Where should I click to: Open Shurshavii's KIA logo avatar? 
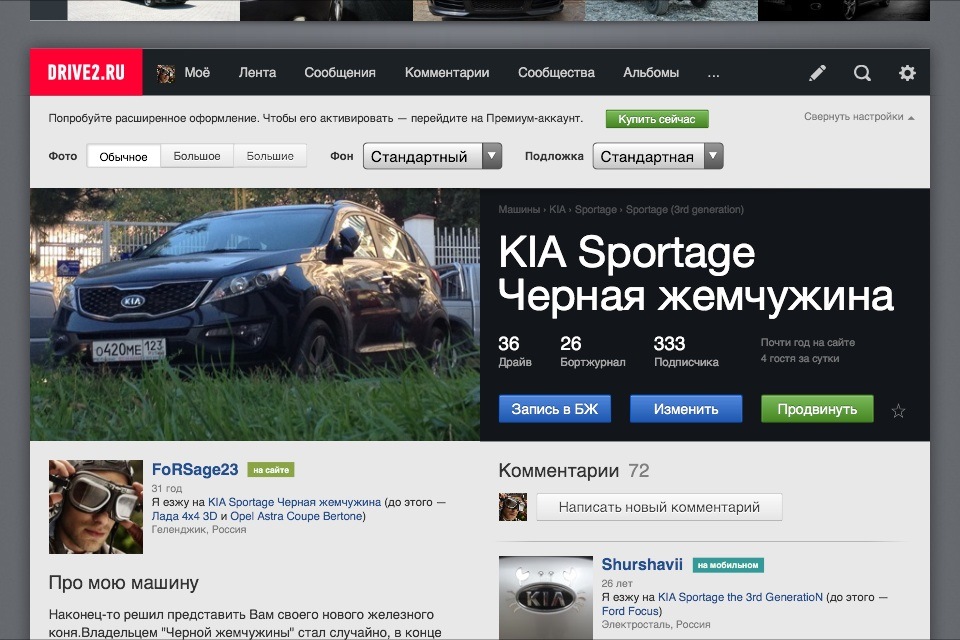coord(546,598)
